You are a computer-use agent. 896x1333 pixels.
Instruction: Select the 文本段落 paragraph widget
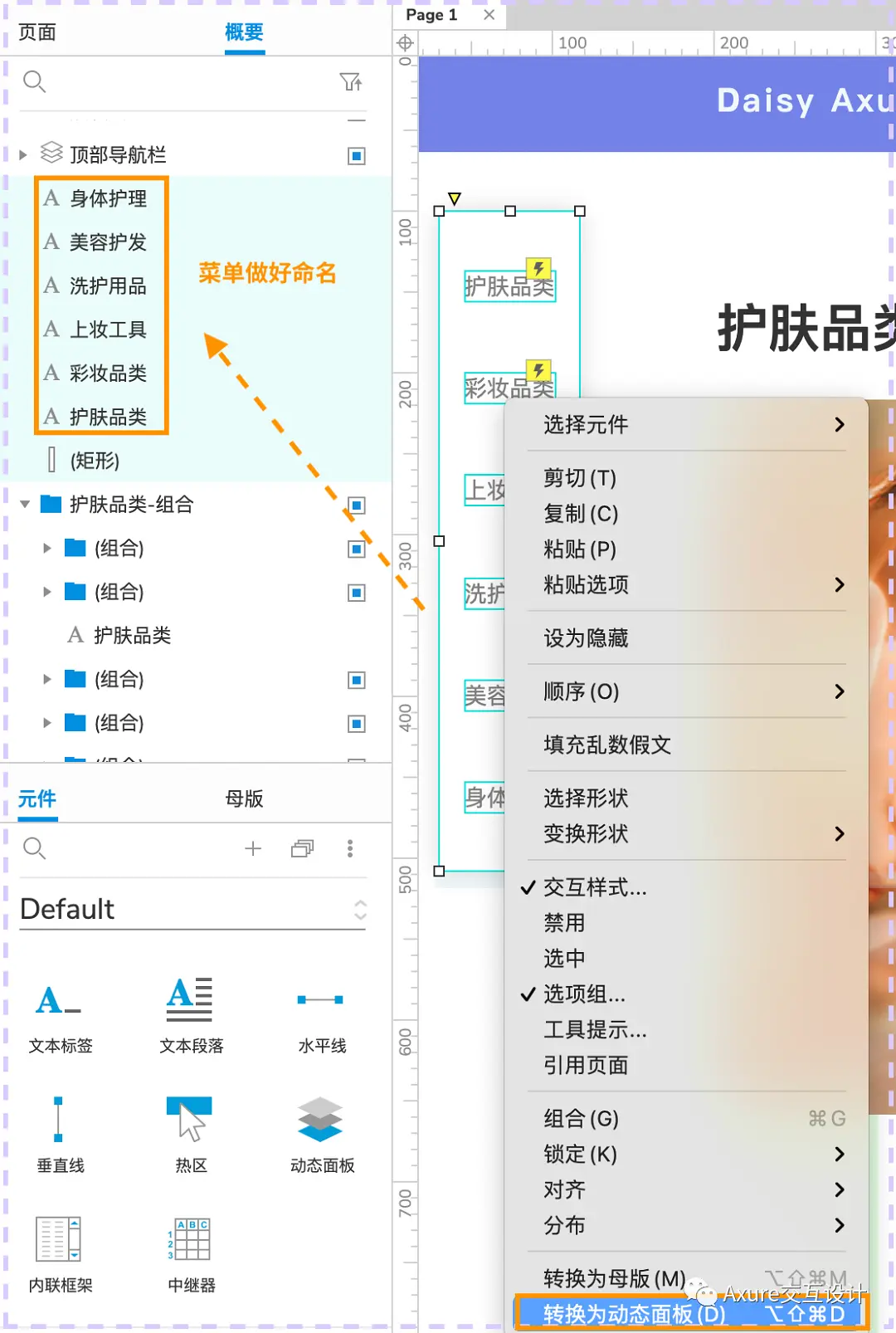(191, 1017)
